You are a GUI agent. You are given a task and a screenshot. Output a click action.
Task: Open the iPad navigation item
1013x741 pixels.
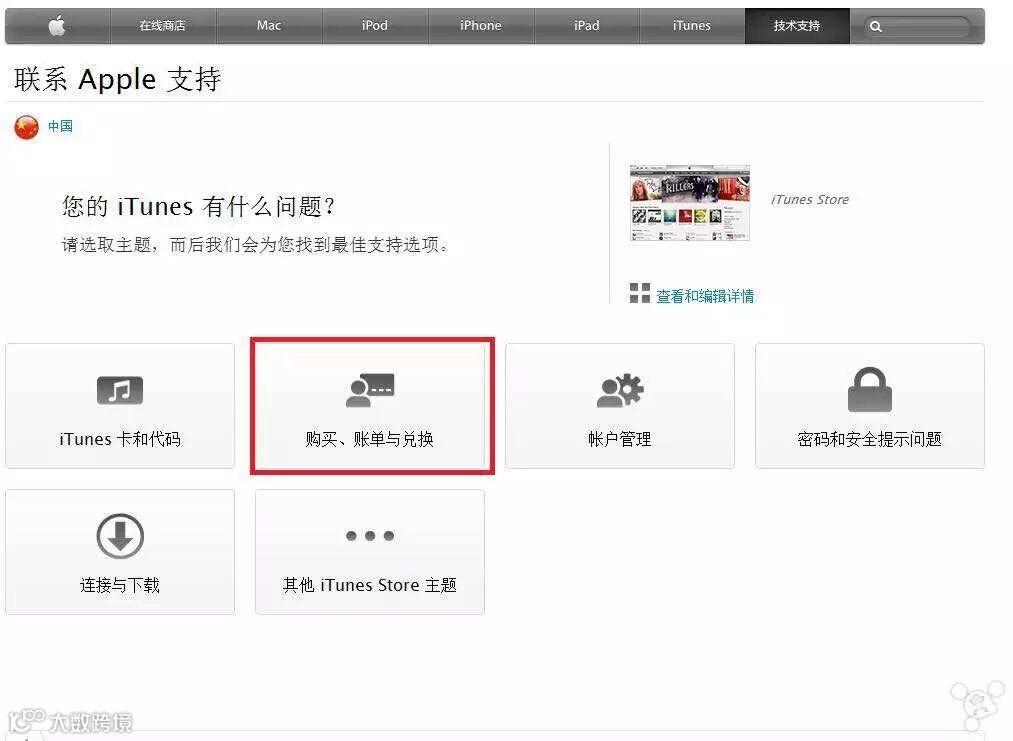click(587, 26)
